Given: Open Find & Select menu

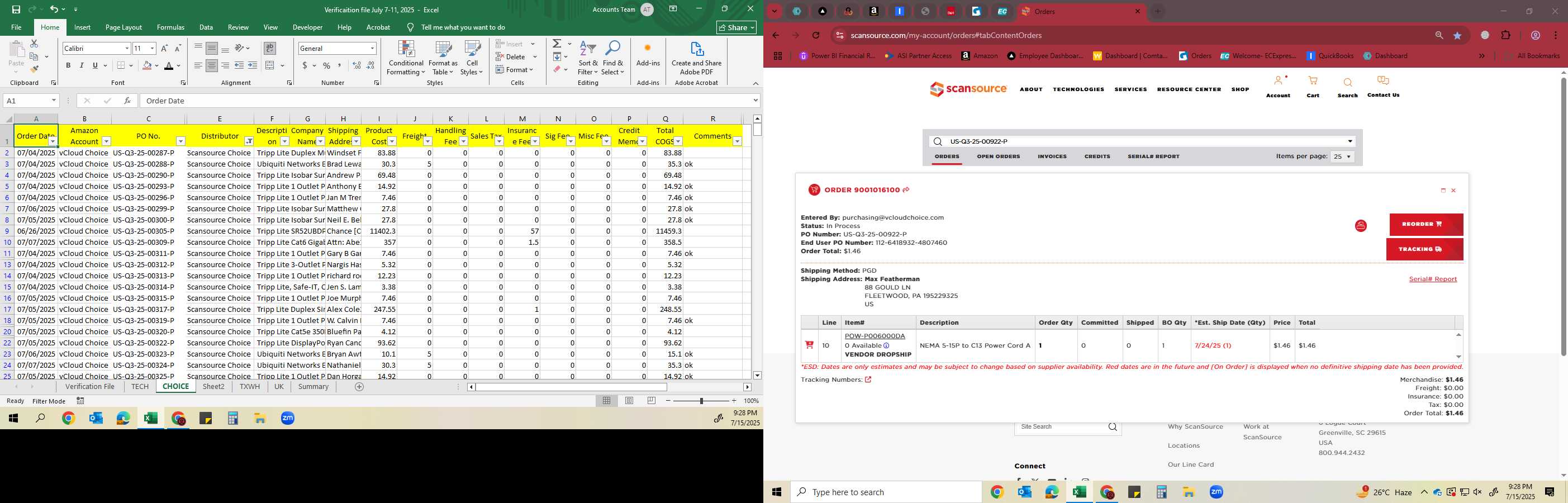Looking at the screenshot, I should pos(613,58).
